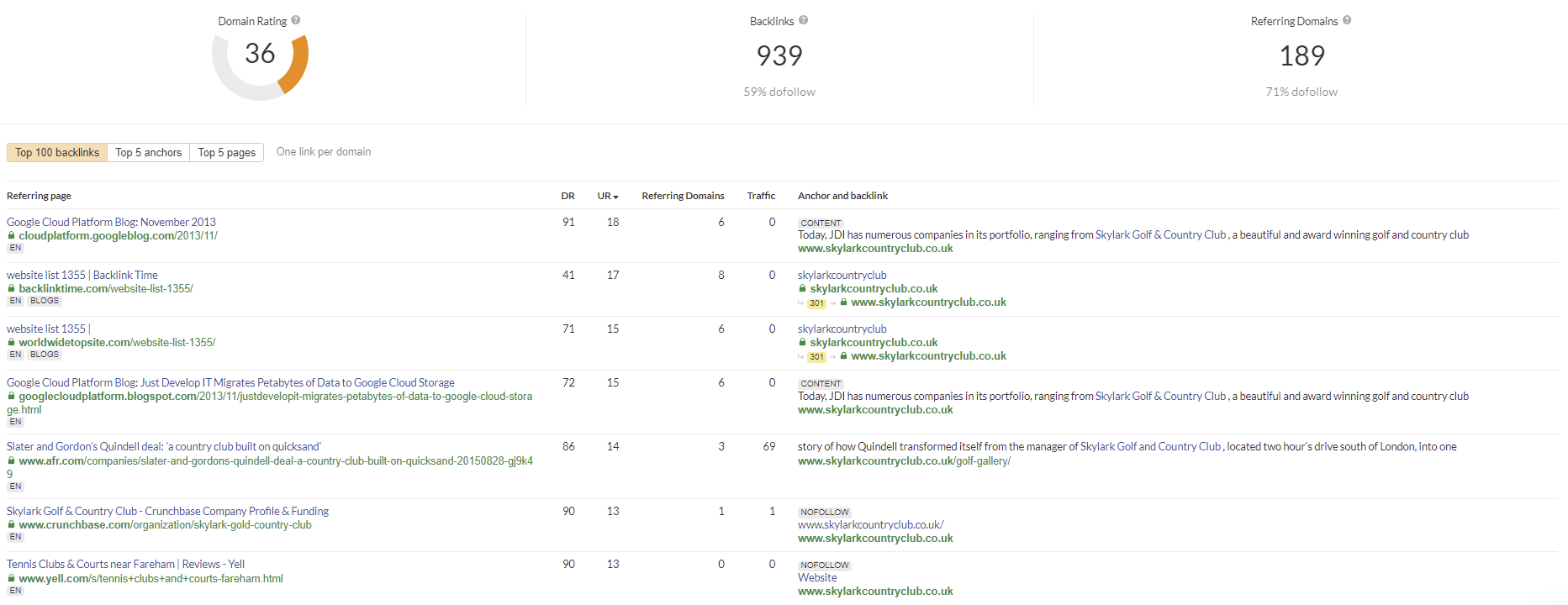The height and width of the screenshot is (605, 1568).
Task: Click the BLOGS tag under backlinktime.com URL
Action: (45, 301)
